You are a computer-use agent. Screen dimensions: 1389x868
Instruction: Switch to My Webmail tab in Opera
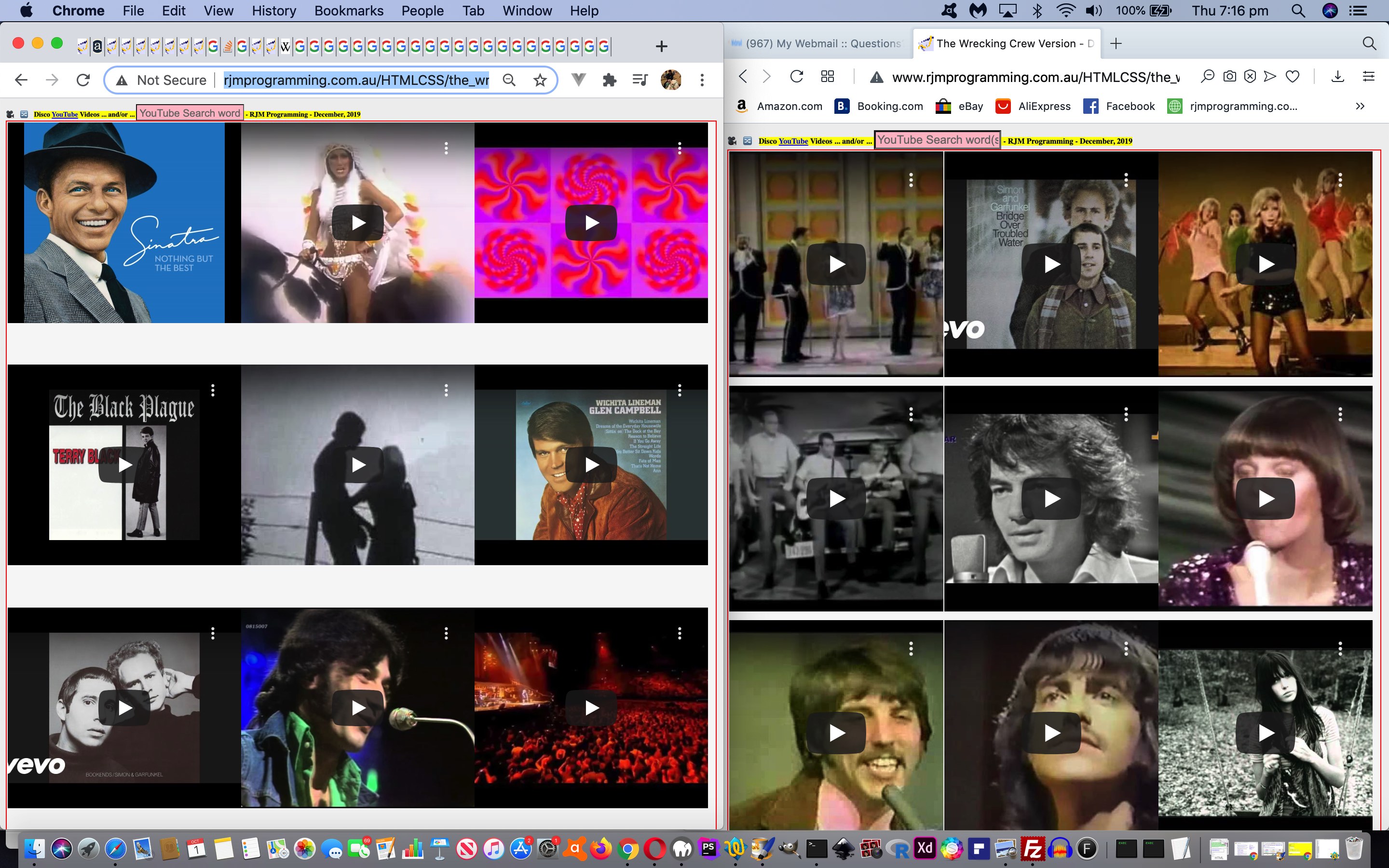pyautogui.click(x=818, y=43)
